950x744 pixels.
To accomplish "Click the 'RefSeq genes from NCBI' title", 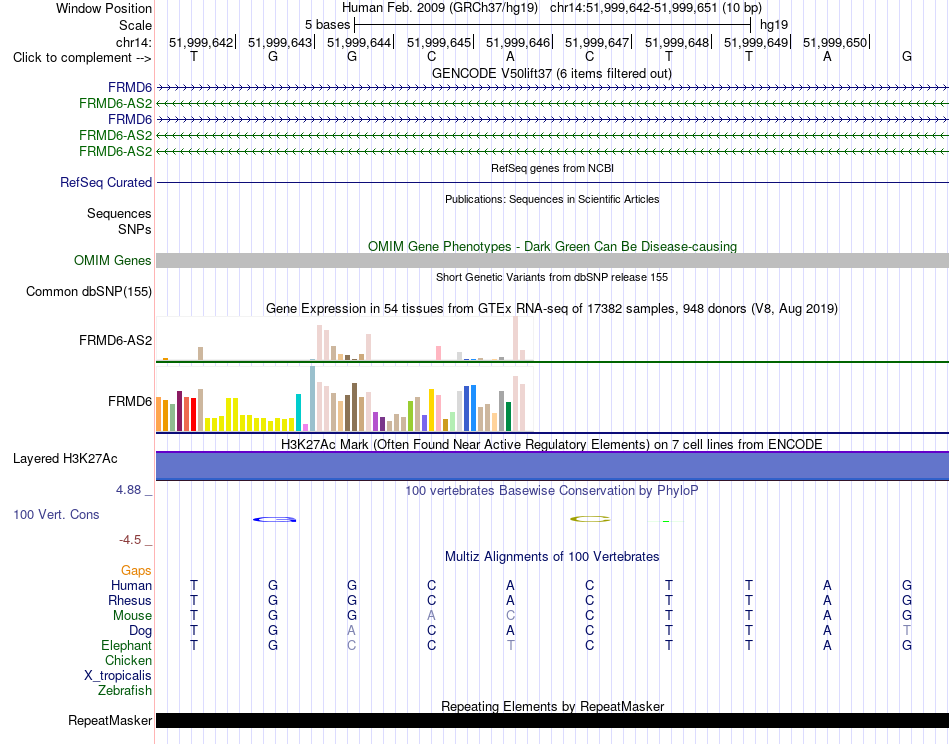I will [552, 168].
